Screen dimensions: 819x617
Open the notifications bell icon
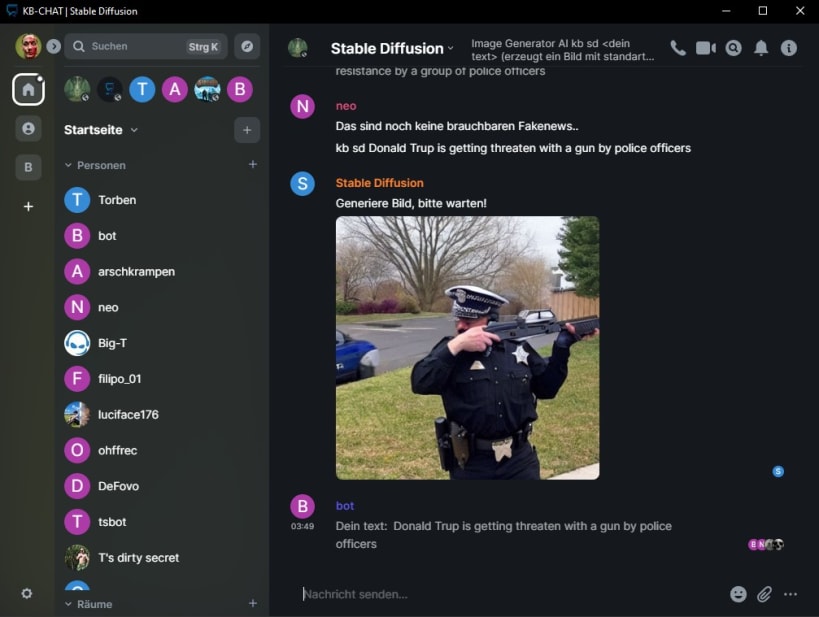(761, 48)
